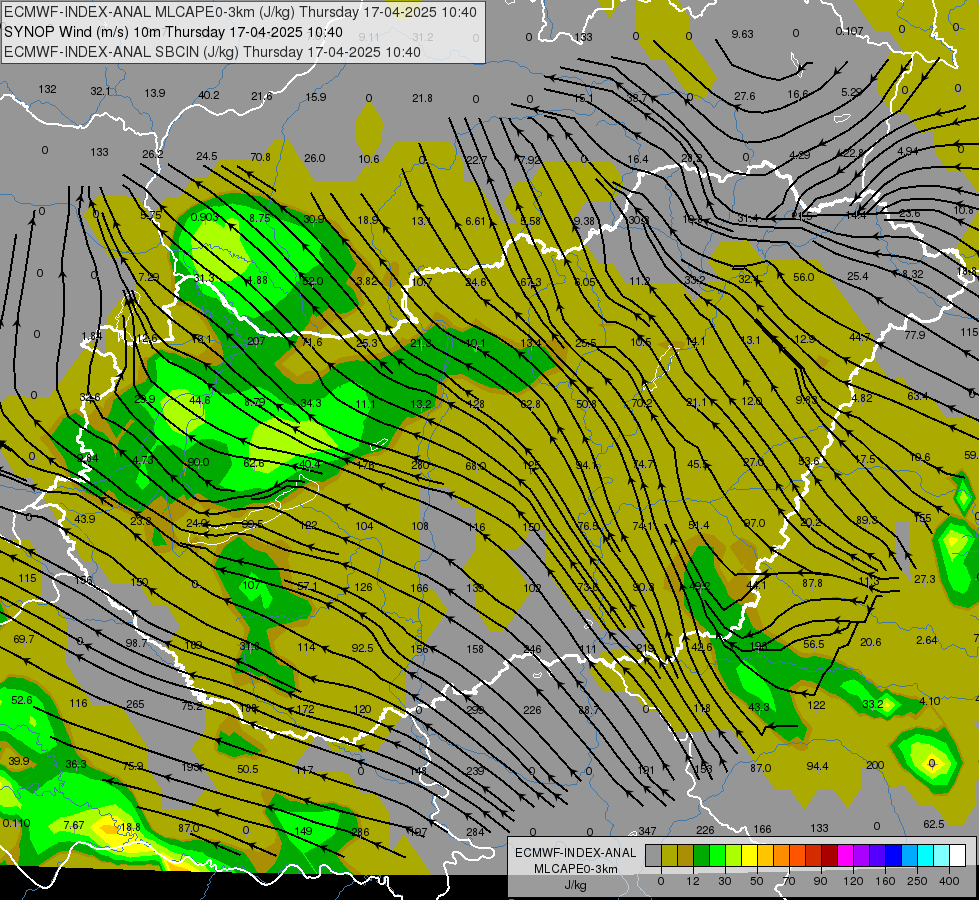The height and width of the screenshot is (900, 979).
Task: Click the map value 62.5
Action: click(x=933, y=824)
